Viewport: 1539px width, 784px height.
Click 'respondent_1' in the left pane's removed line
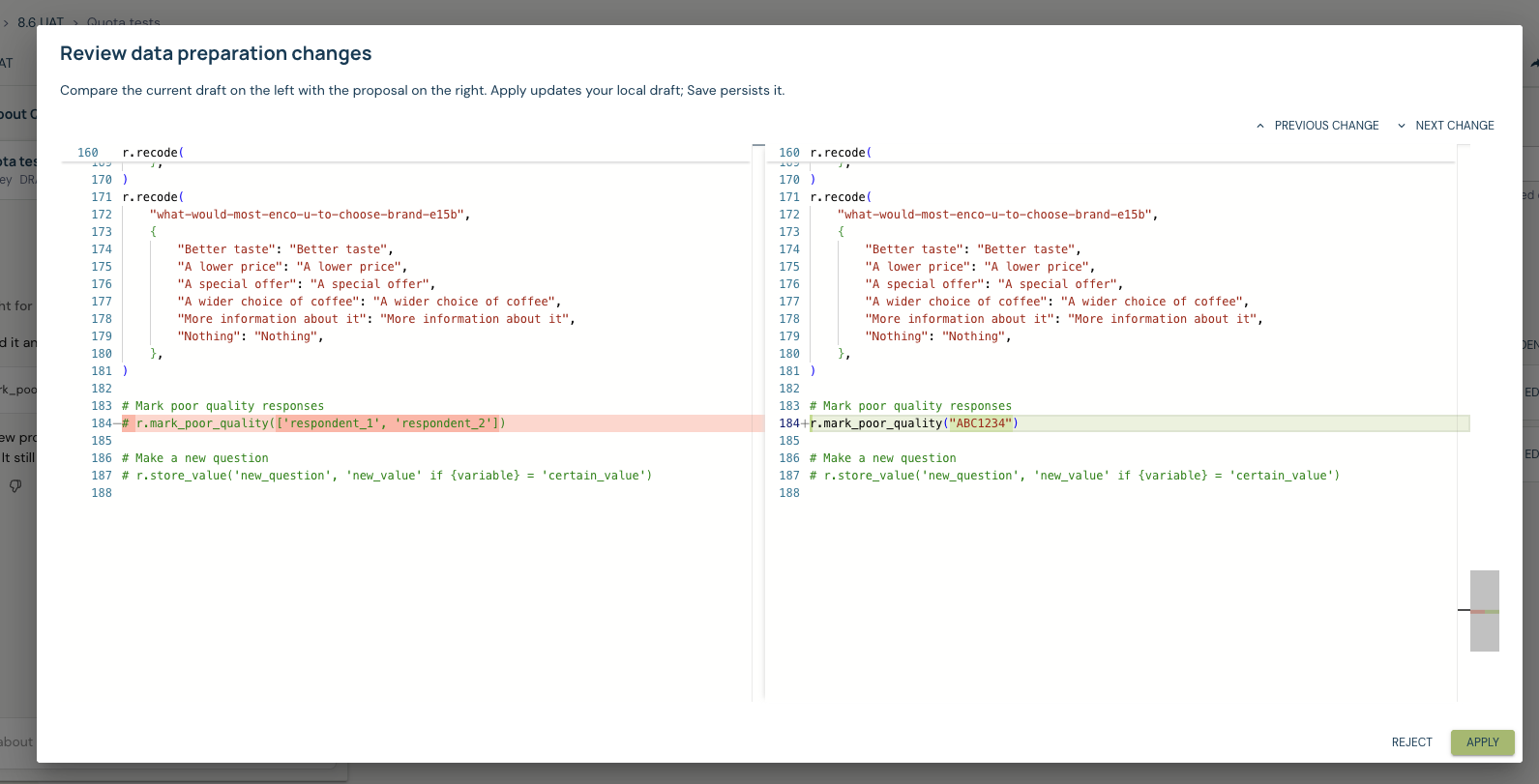coord(332,423)
